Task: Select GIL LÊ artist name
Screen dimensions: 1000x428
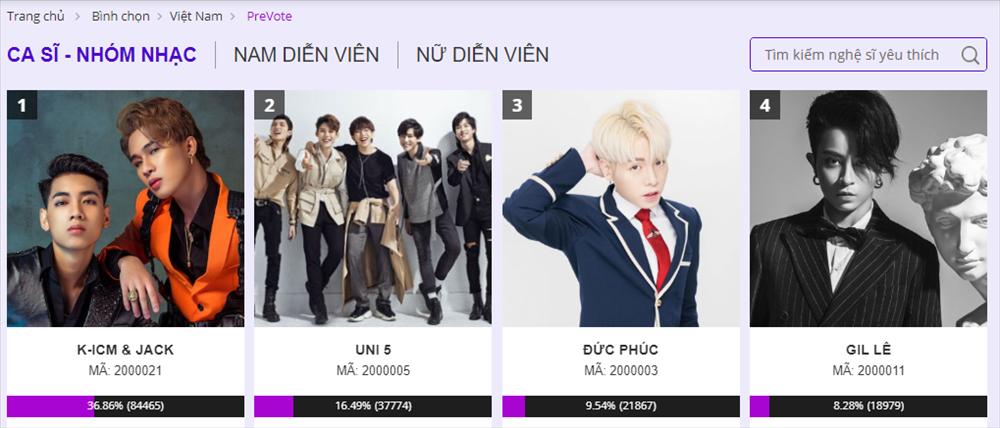Action: 869,350
